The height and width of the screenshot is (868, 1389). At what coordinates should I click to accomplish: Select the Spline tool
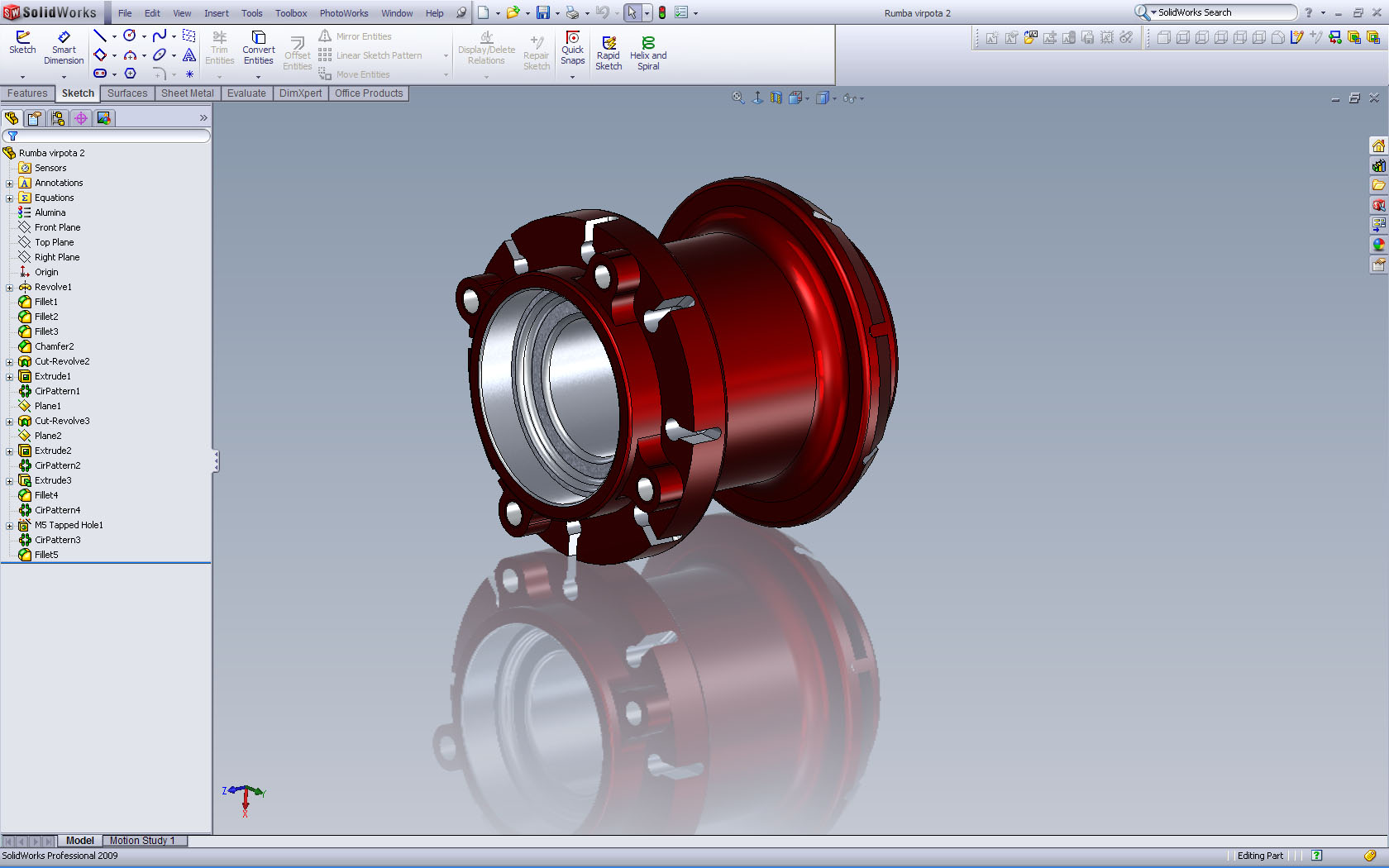point(160,36)
